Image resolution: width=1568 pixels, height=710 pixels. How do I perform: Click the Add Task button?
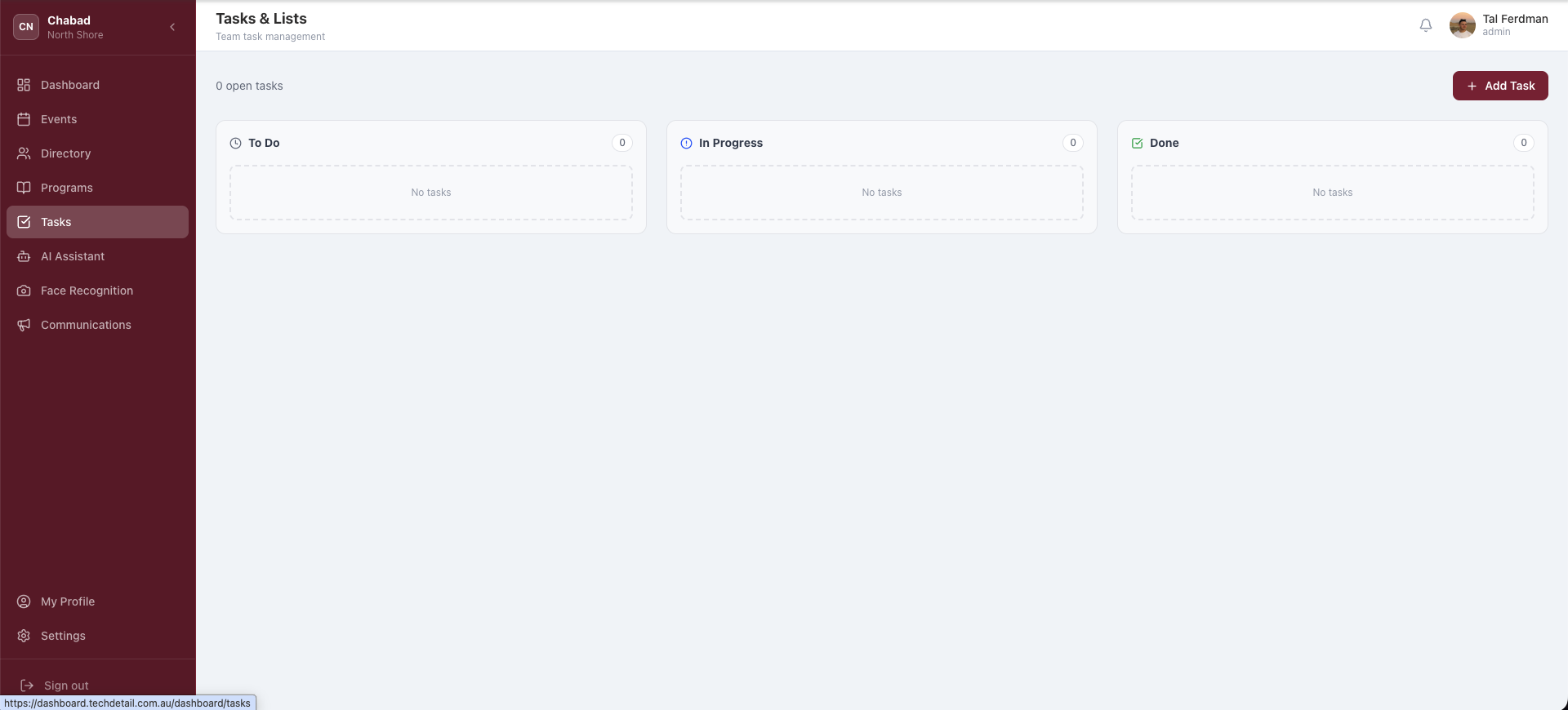point(1500,86)
